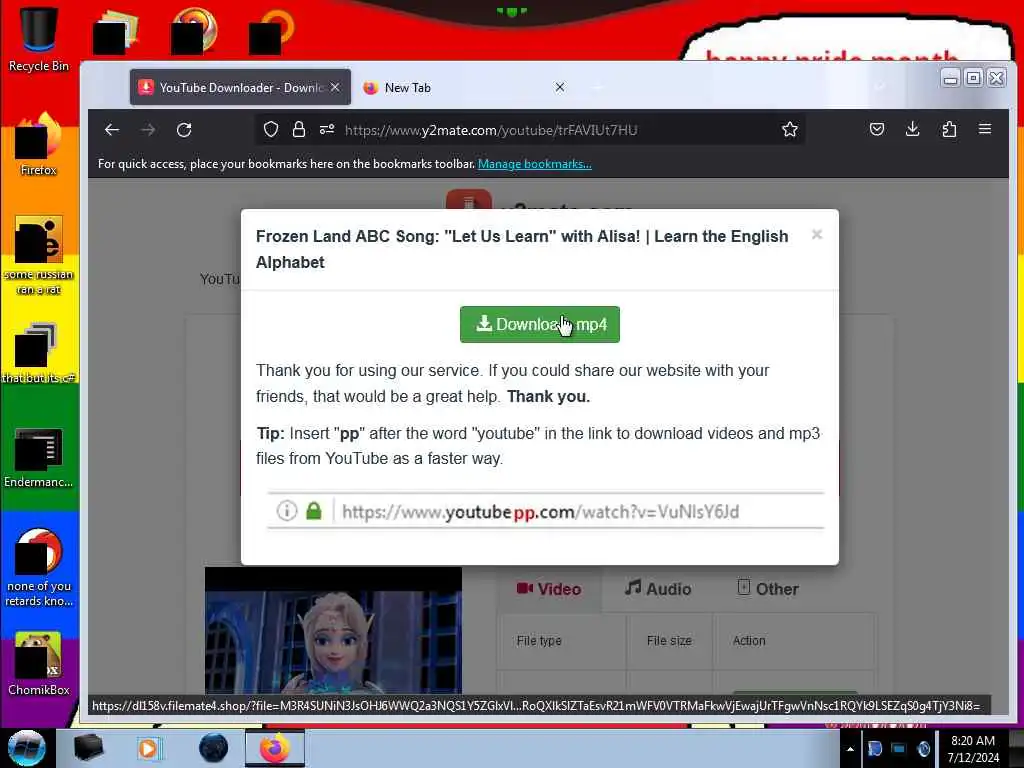
Task: Open the Windows Start orb
Action: pyautogui.click(x=27, y=748)
